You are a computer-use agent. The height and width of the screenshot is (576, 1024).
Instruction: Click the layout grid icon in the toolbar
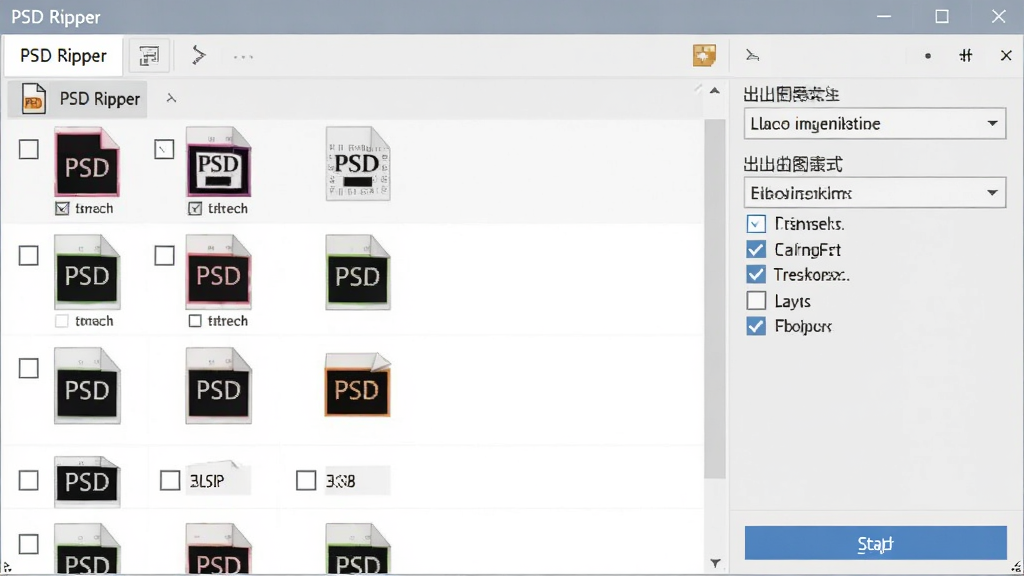(x=150, y=56)
